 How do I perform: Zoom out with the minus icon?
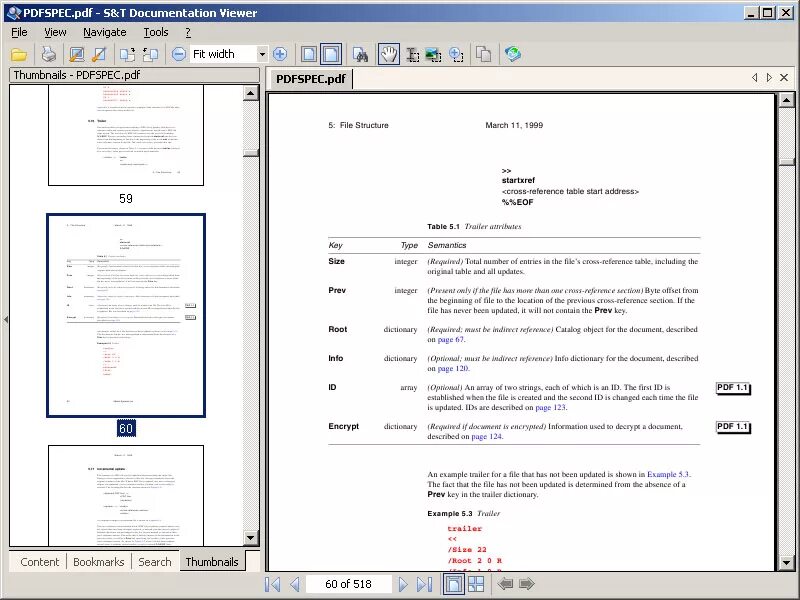pos(179,54)
